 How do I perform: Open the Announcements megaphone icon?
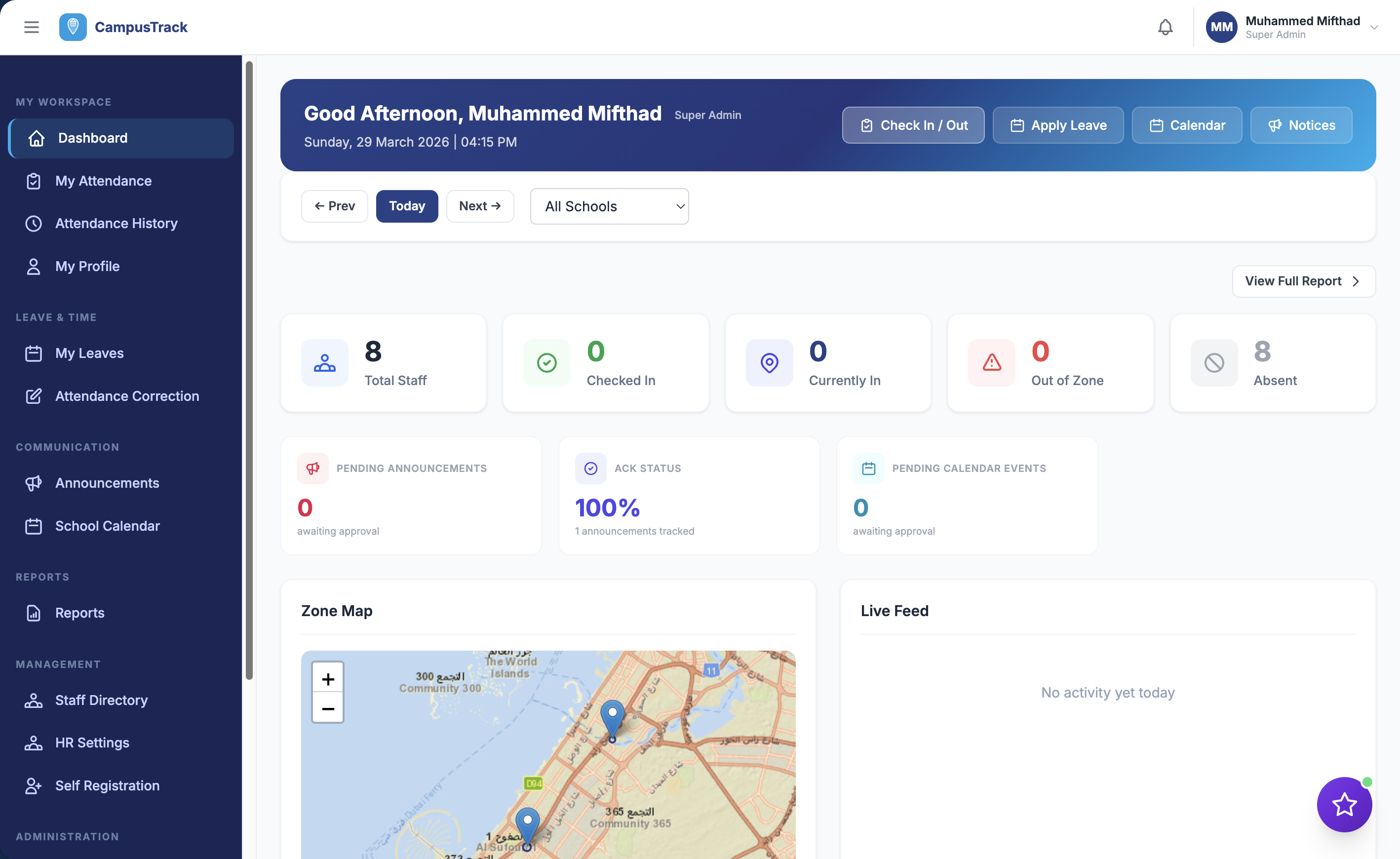click(34, 483)
